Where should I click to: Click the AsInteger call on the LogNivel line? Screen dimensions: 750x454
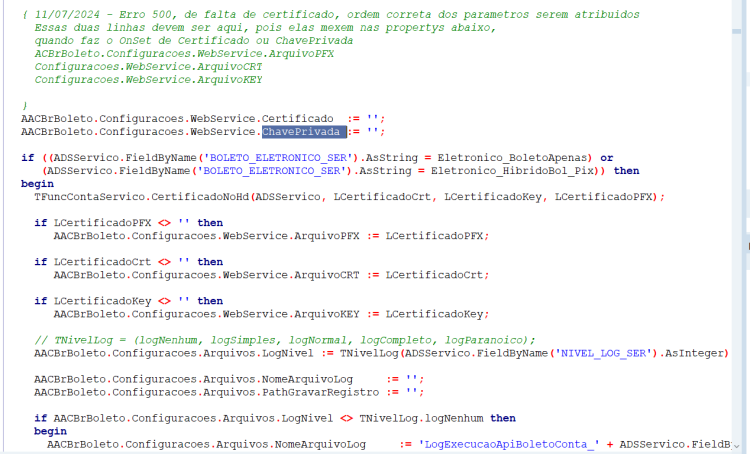click(x=694, y=353)
